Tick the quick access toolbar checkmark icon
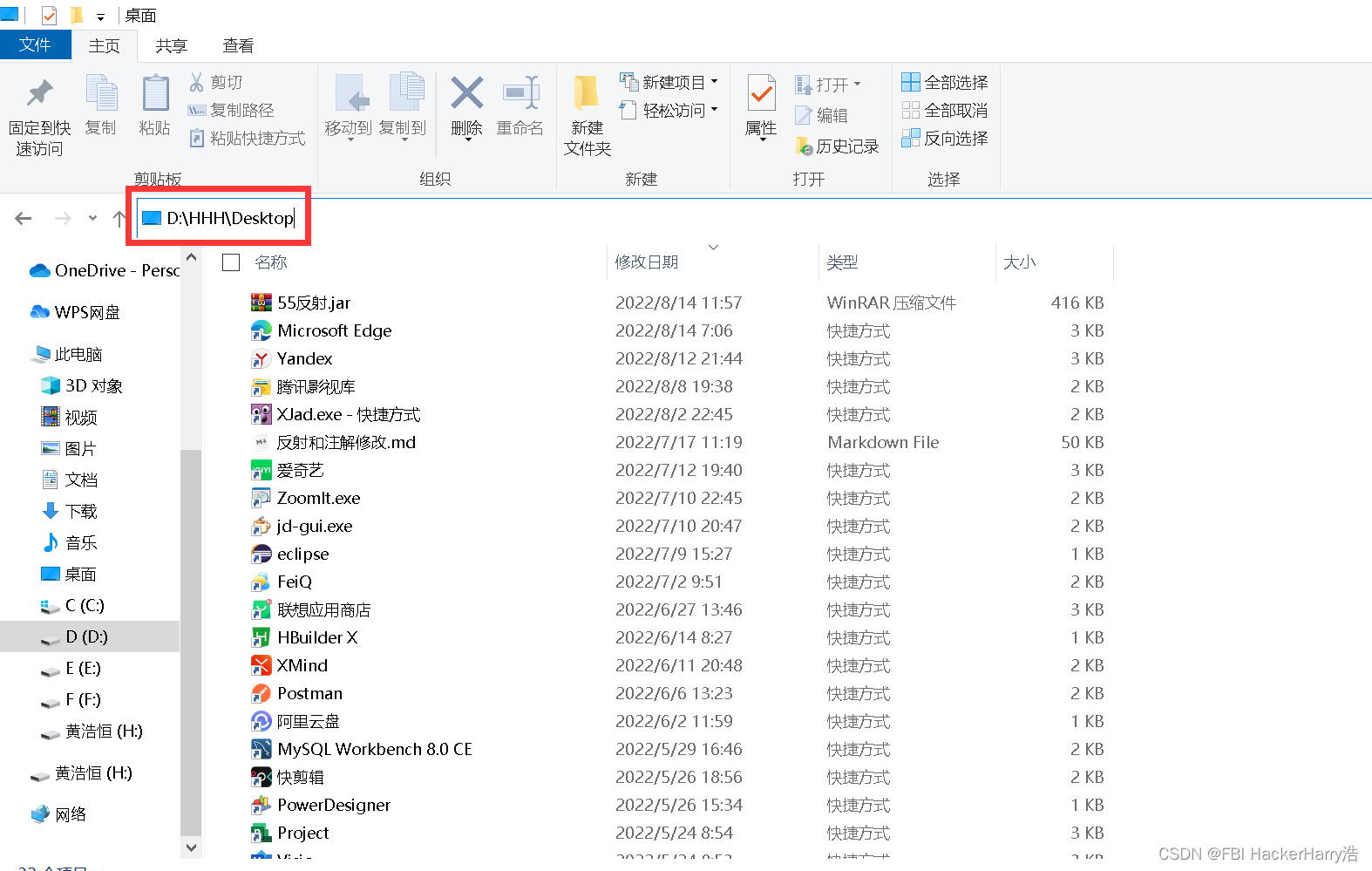Viewport: 1372px width, 871px height. 49,16
